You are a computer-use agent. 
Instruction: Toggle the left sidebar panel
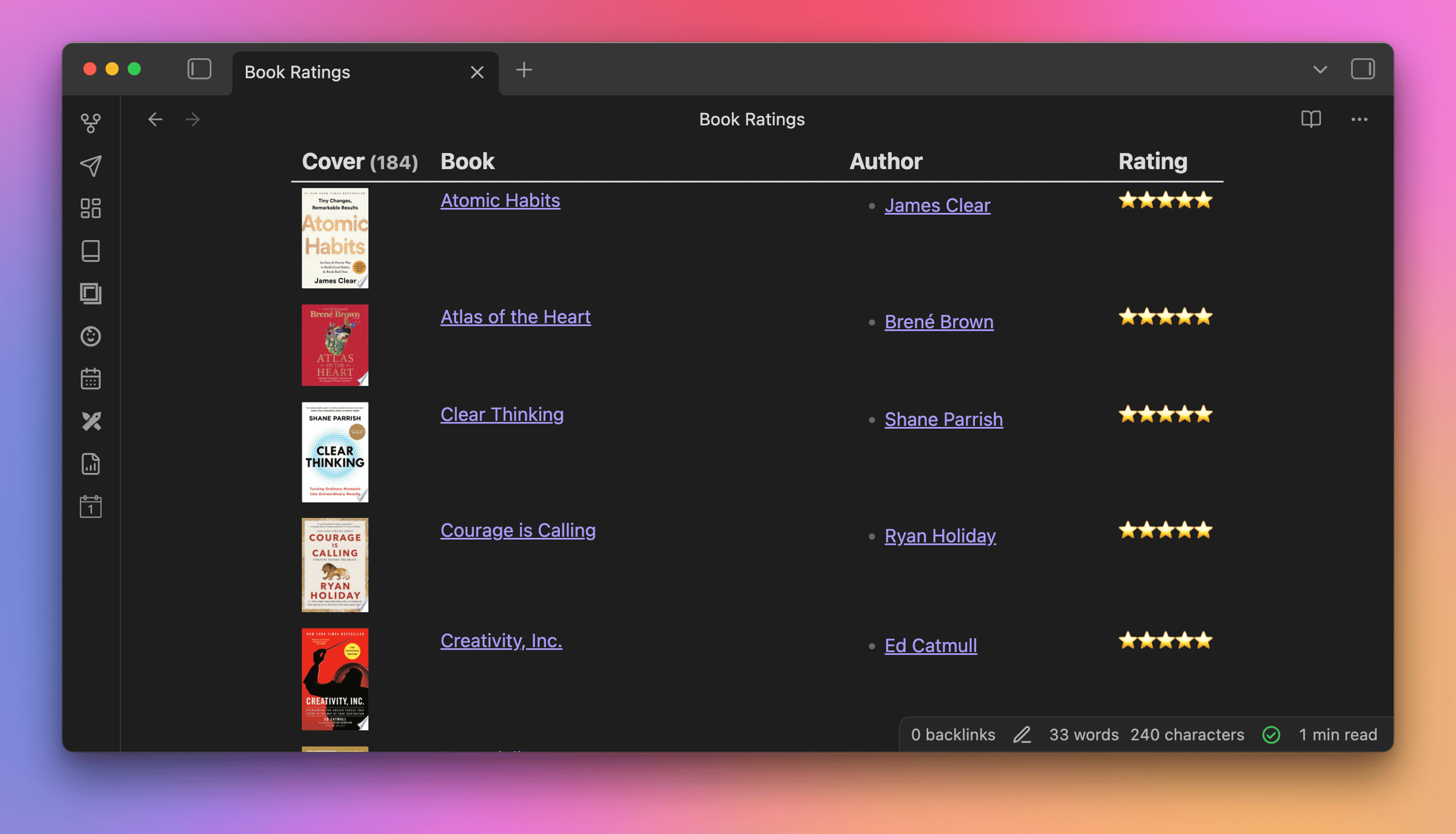199,69
